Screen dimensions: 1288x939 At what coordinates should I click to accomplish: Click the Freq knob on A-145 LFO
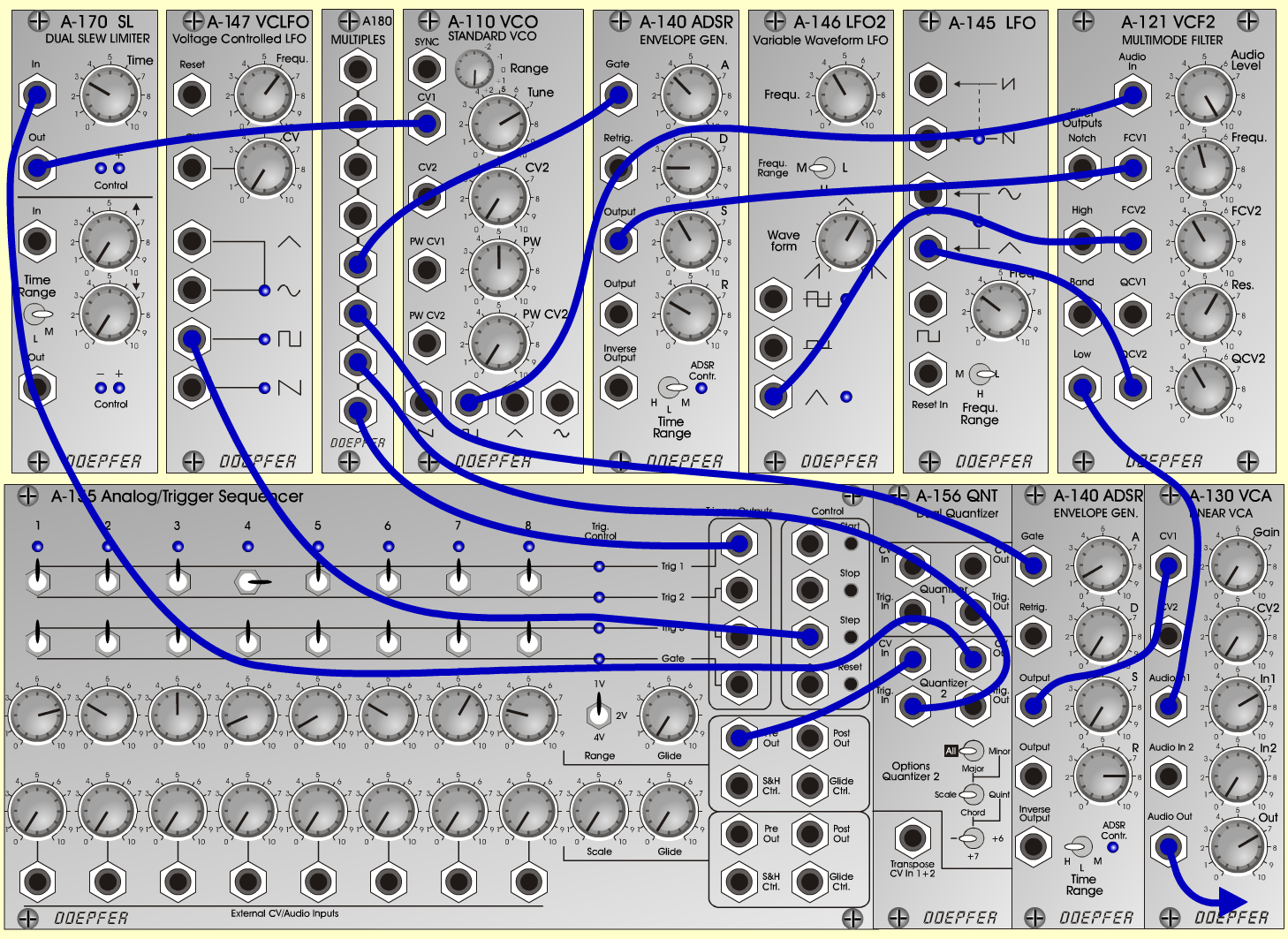click(1000, 309)
